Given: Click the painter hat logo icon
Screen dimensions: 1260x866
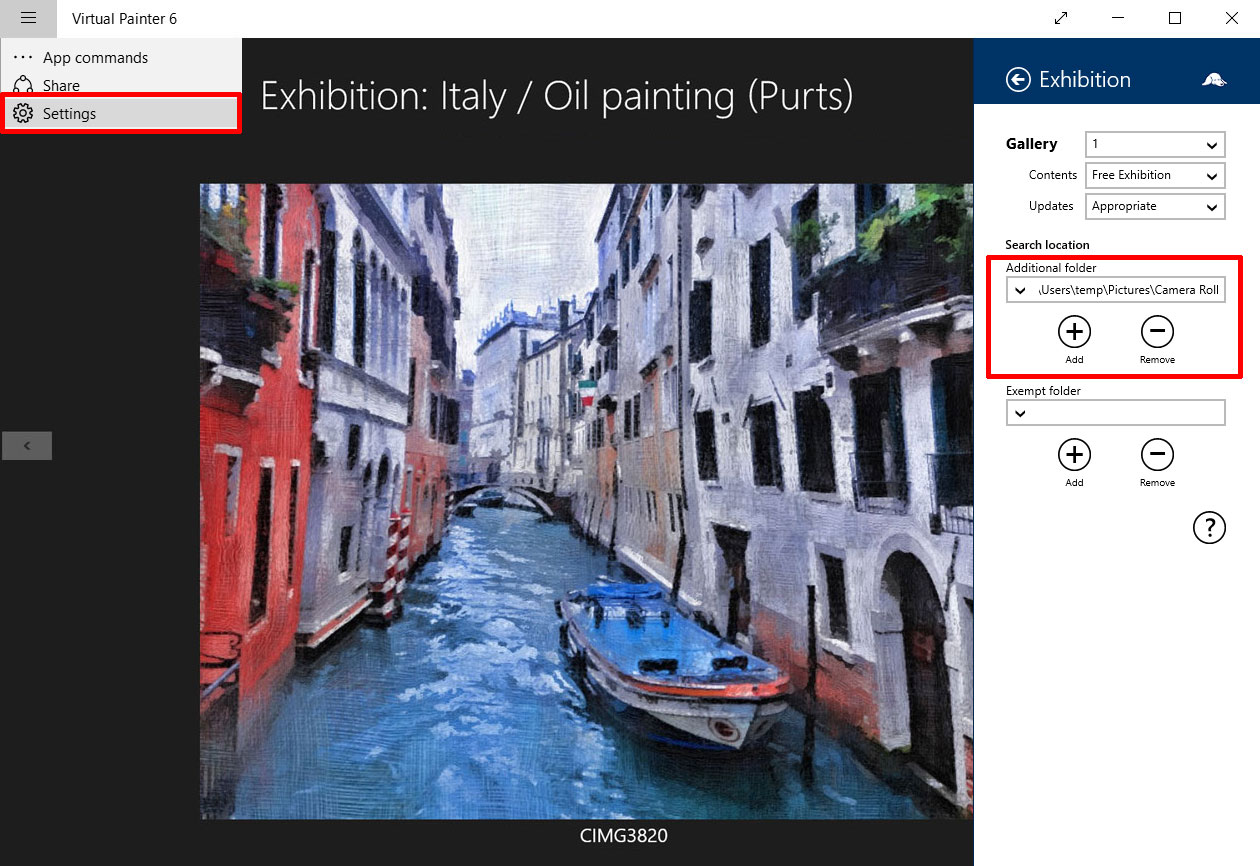Looking at the screenshot, I should [1214, 80].
